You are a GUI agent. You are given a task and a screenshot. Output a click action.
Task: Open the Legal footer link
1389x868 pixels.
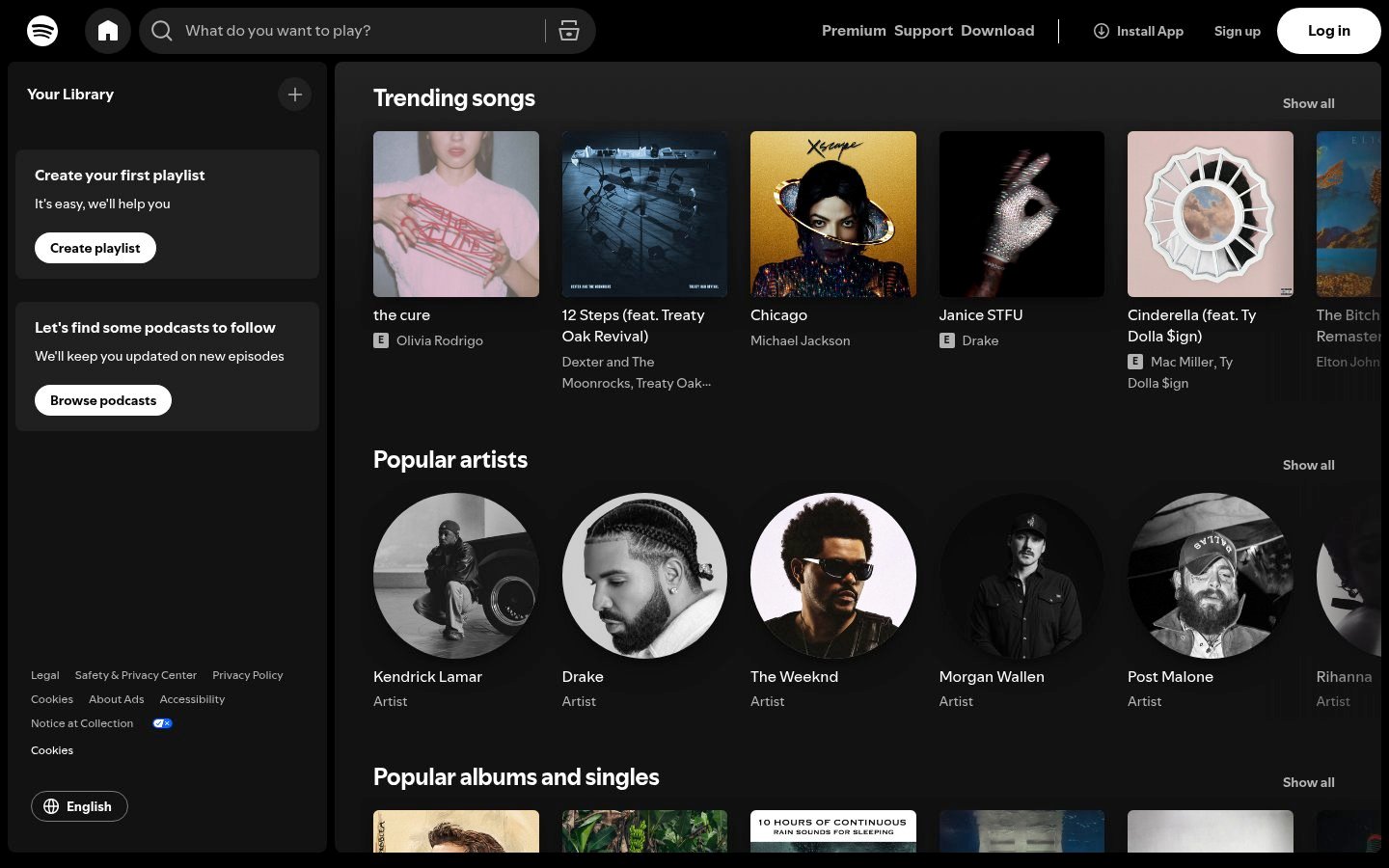click(x=45, y=675)
